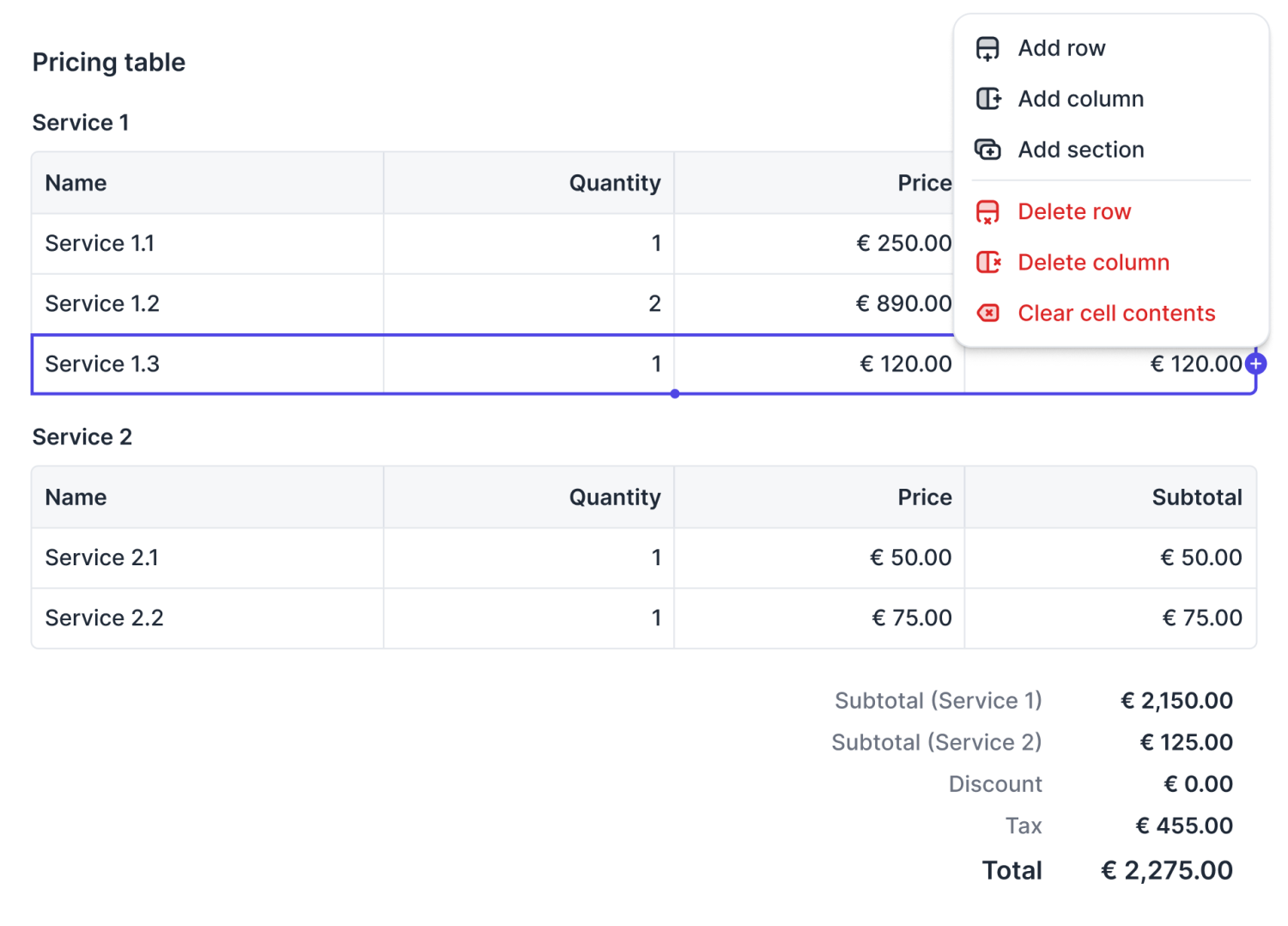
Task: Click the Pricing table title
Action: click(109, 63)
